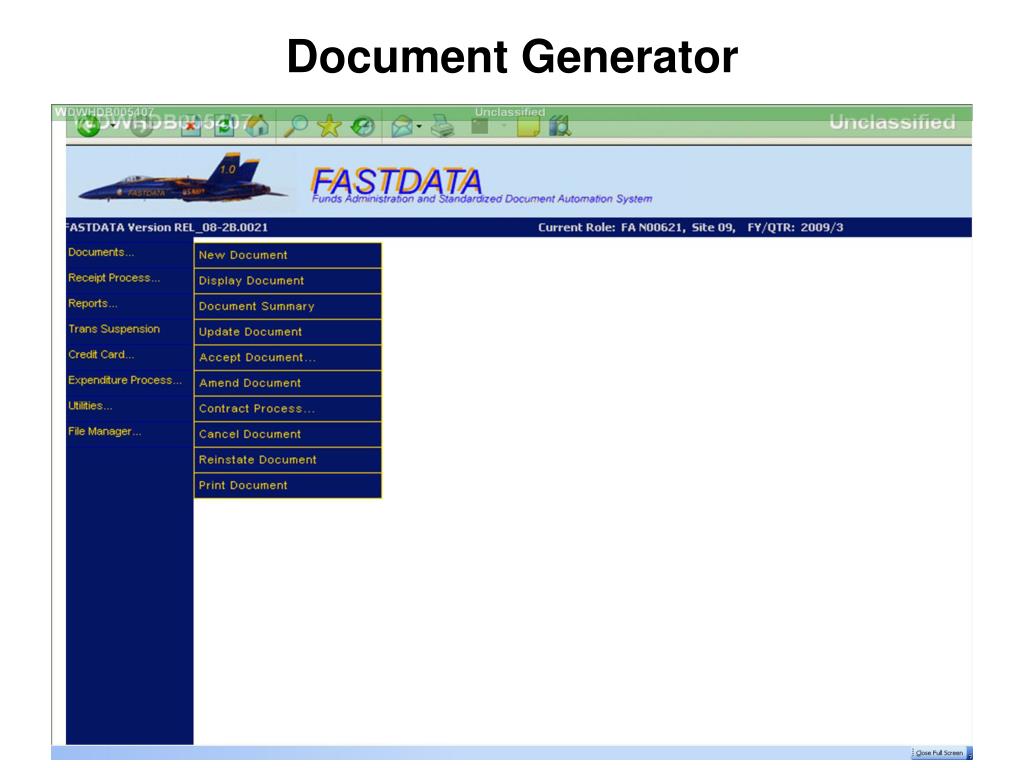
Task: Click the Funds Administration tagline text
Action: tap(482, 199)
